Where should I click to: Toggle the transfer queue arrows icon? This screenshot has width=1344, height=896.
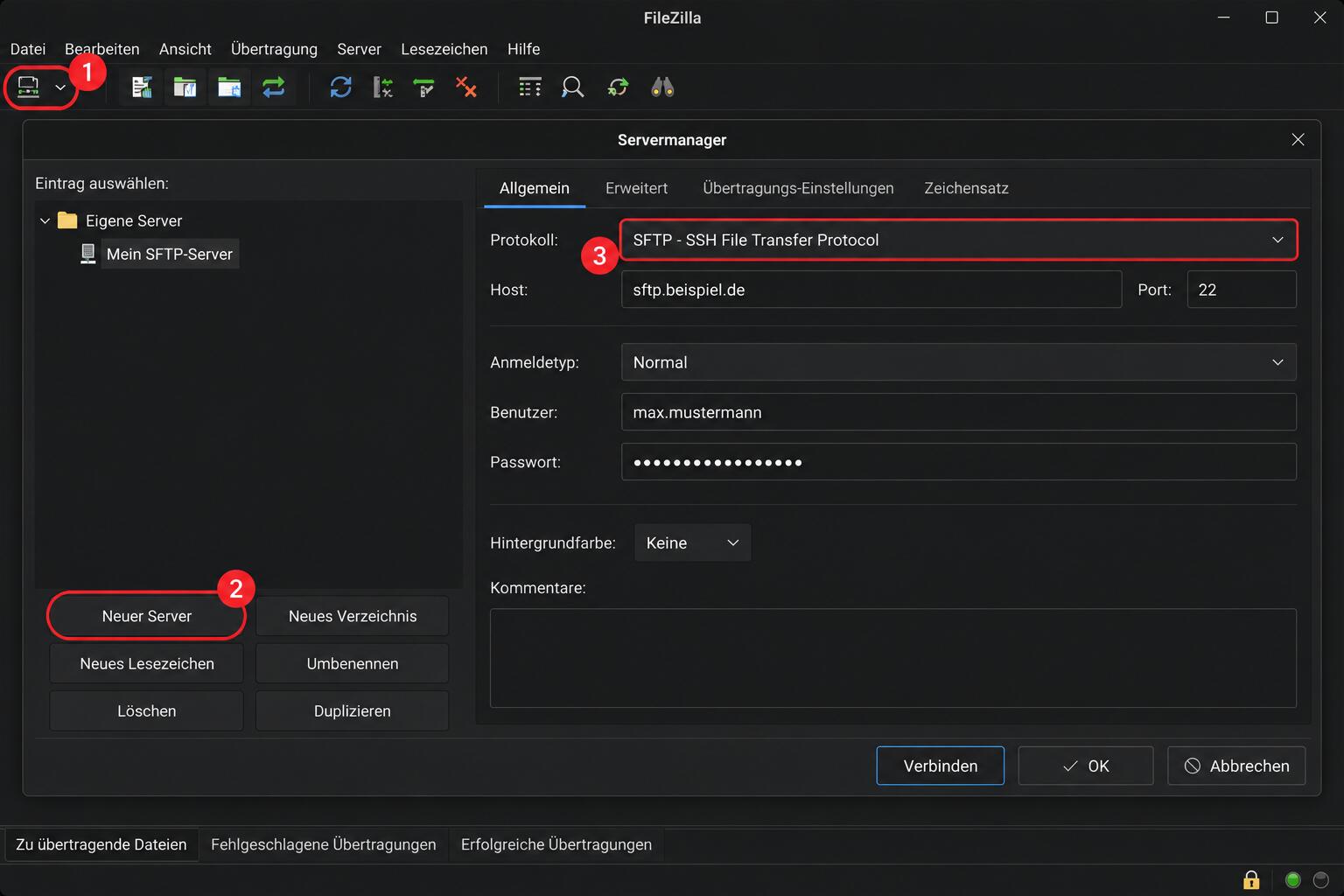(274, 87)
